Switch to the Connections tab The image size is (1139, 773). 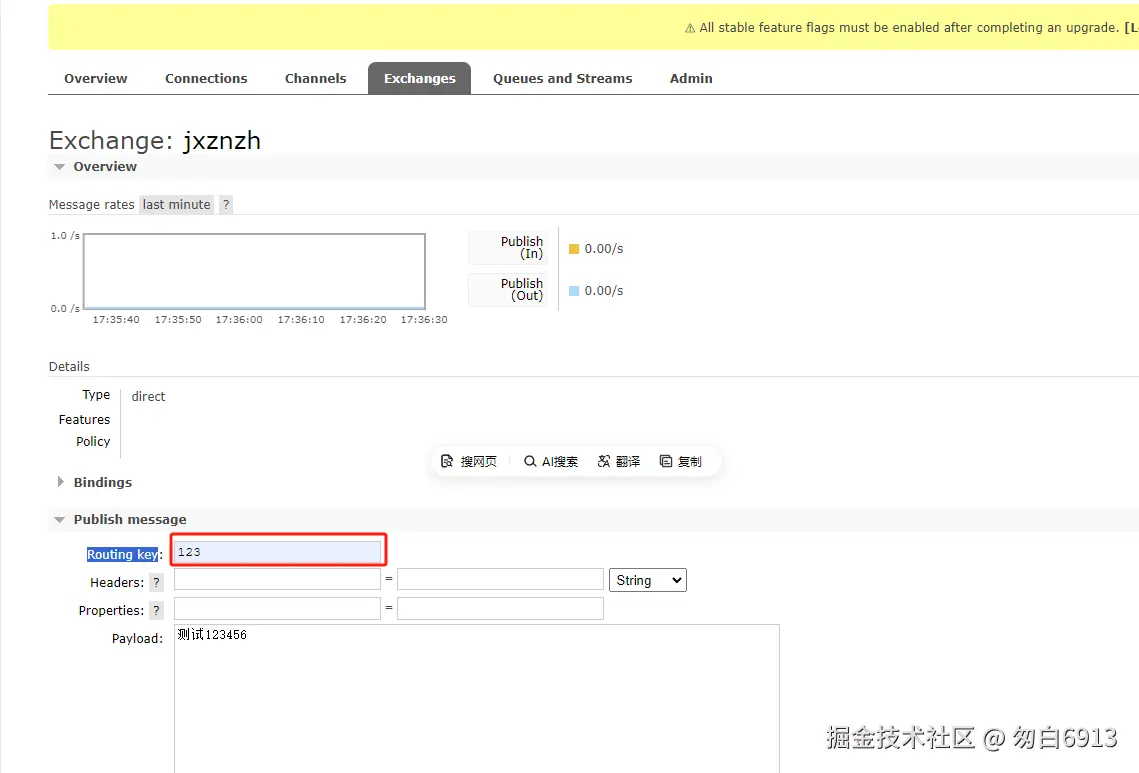206,78
